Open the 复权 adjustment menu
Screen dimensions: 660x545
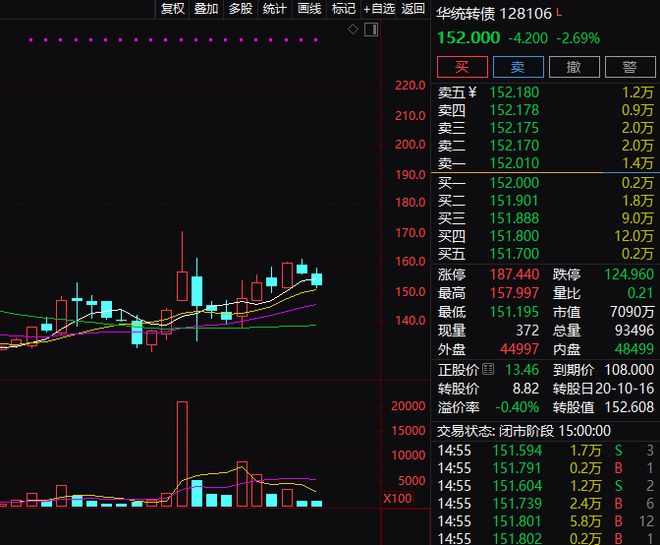pyautogui.click(x=173, y=8)
